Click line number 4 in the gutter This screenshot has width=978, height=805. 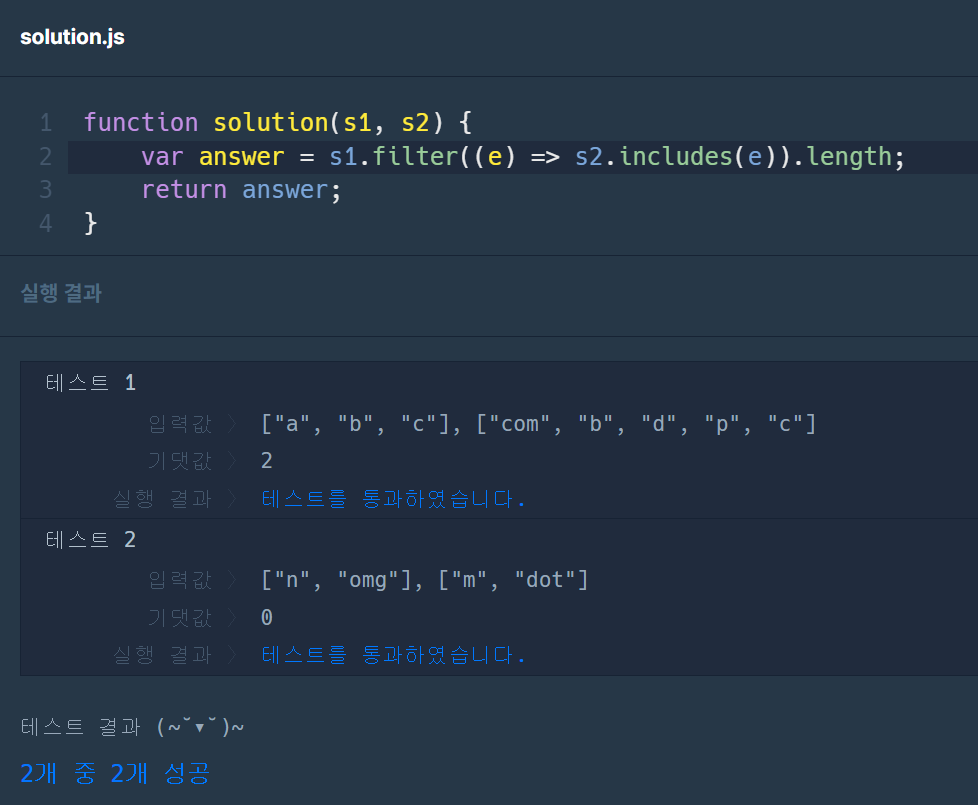pos(46,223)
